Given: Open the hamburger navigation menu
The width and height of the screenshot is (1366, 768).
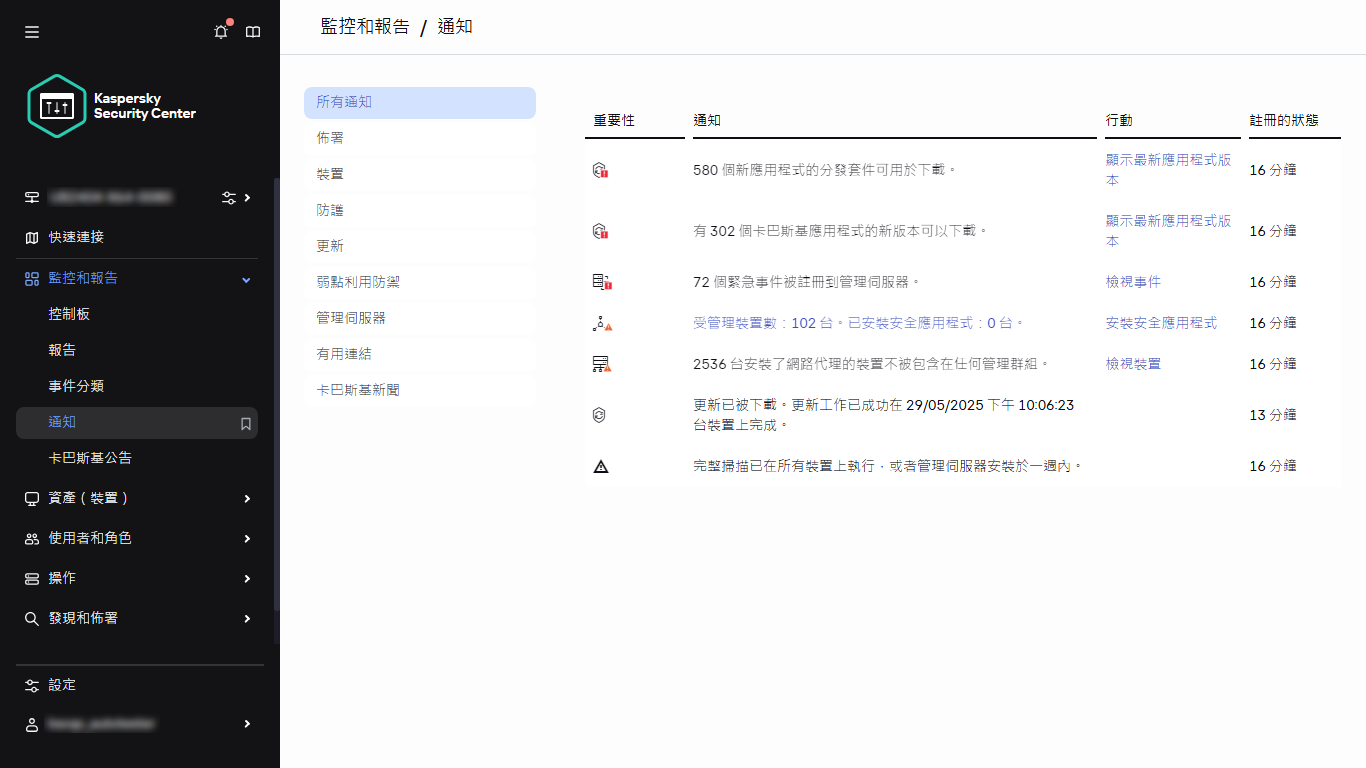Looking at the screenshot, I should pos(31,31).
